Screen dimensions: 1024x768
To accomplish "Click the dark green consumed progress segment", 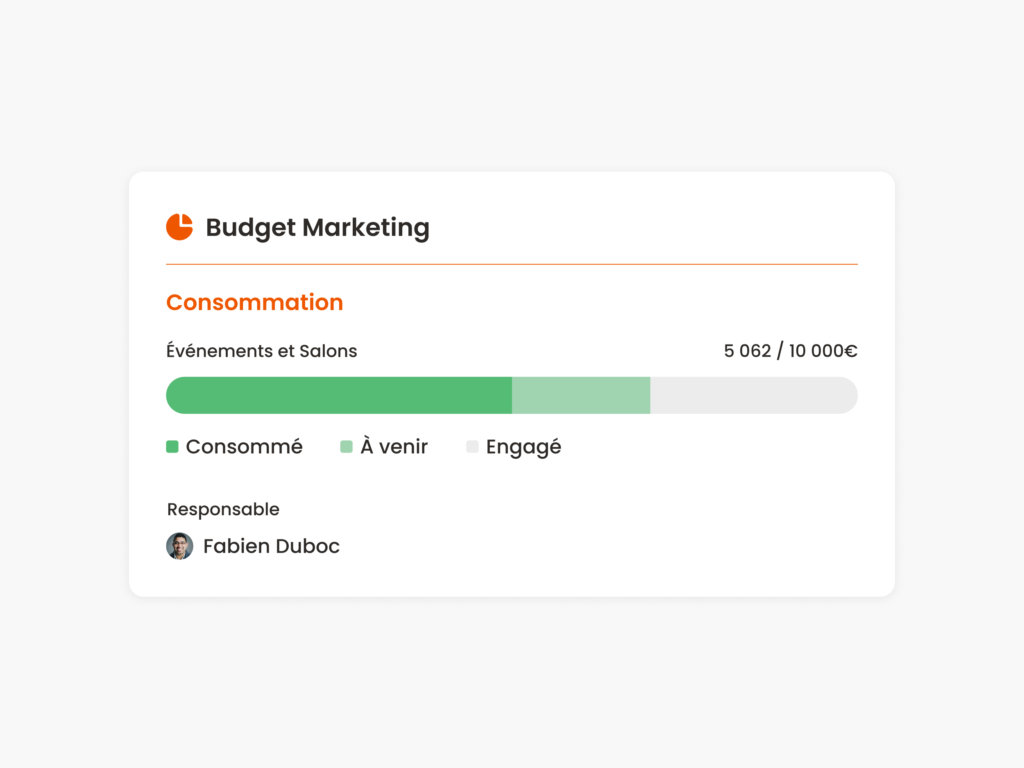I will 340,395.
